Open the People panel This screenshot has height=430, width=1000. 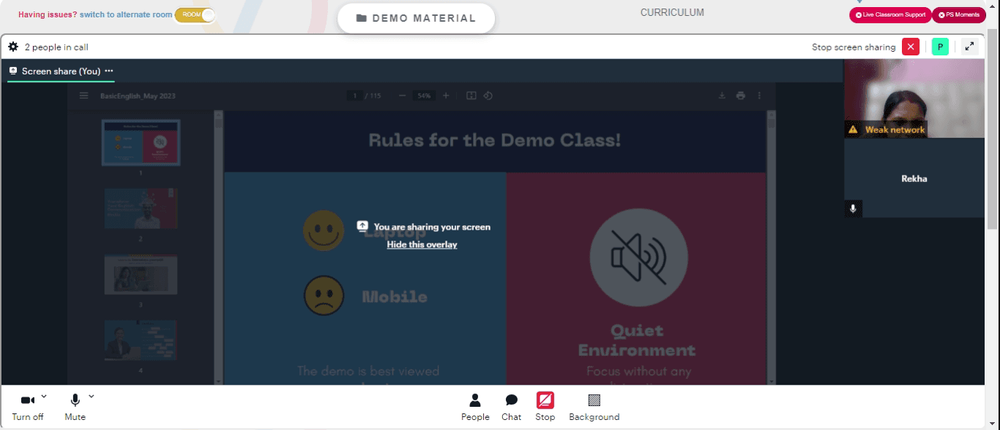(475, 407)
